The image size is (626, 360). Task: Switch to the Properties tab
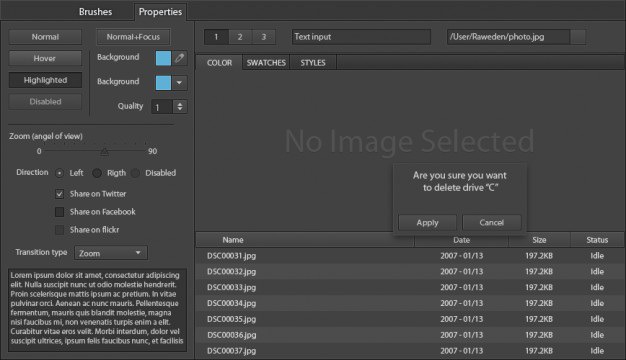pos(160,12)
